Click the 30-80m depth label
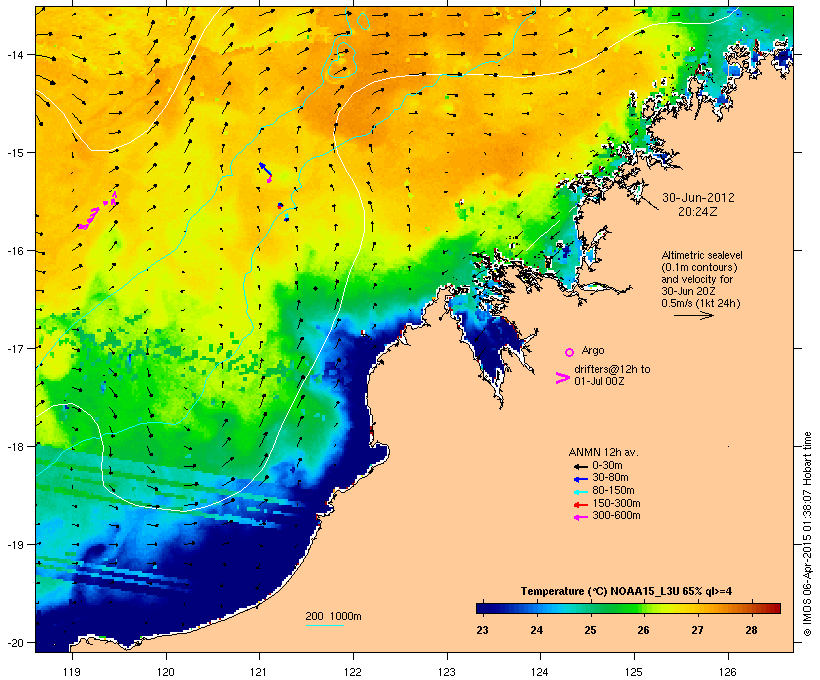This screenshot has width=820, height=680. coord(610,478)
